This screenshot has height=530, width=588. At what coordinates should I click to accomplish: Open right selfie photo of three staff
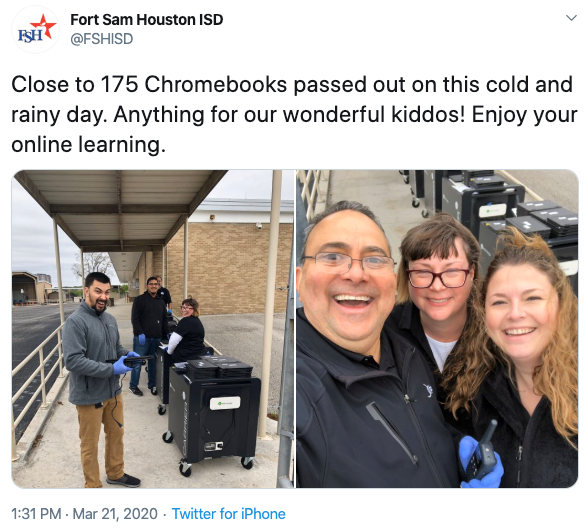[437, 329]
